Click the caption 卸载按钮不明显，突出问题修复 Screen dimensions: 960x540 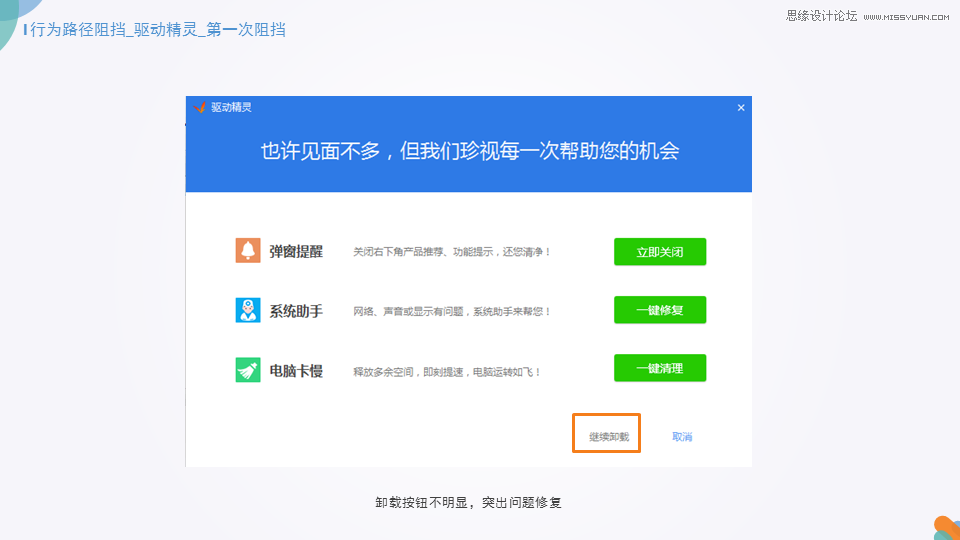pyautogui.click(x=468, y=503)
